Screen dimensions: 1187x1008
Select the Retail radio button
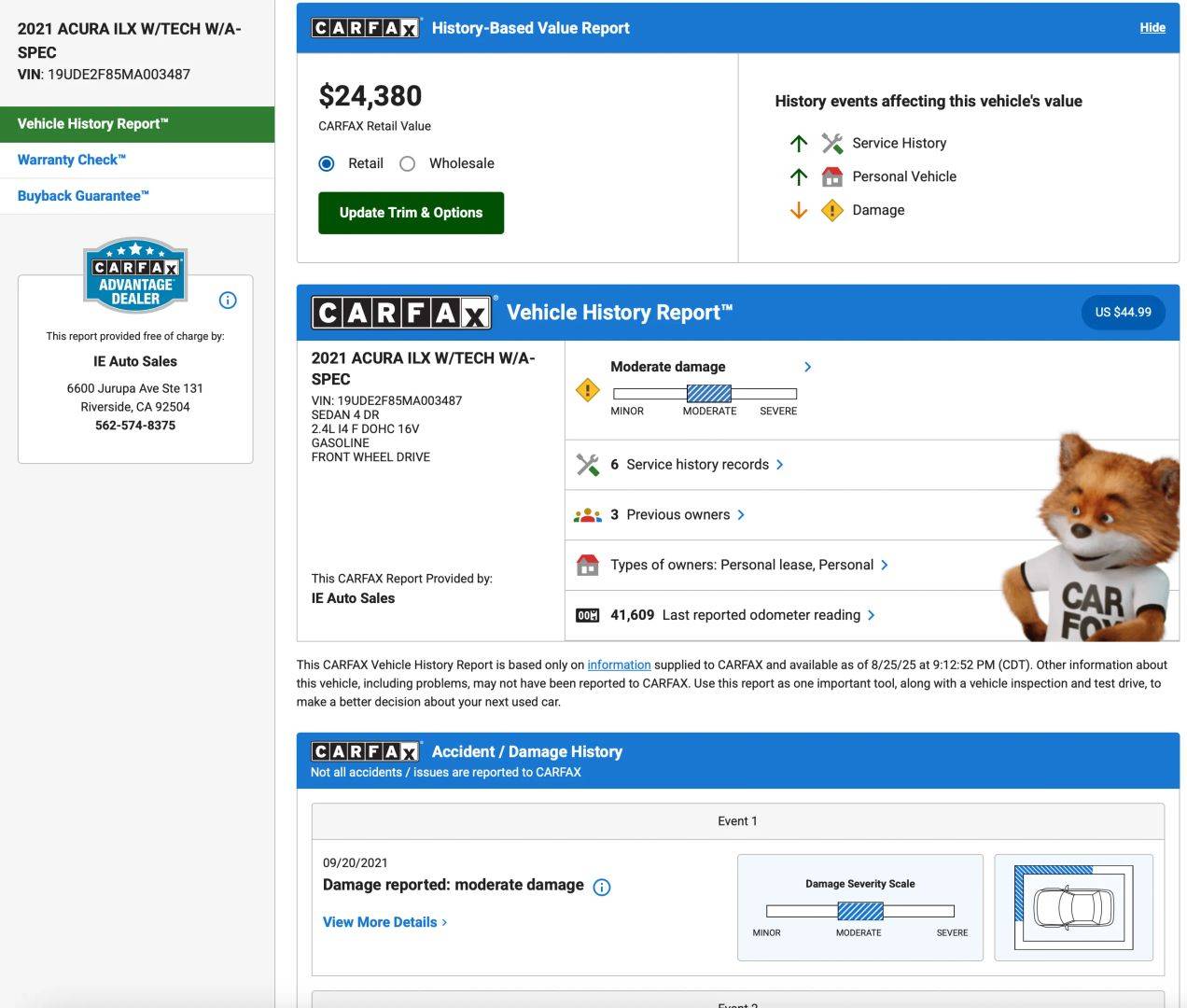coord(327,163)
